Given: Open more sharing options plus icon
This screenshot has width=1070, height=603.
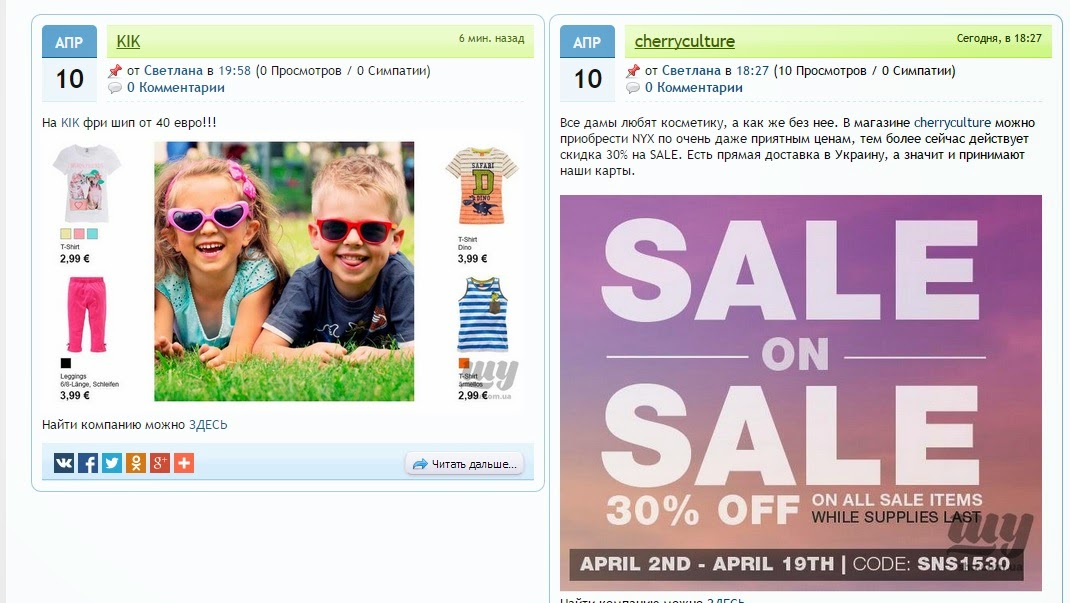Looking at the screenshot, I should click(184, 463).
